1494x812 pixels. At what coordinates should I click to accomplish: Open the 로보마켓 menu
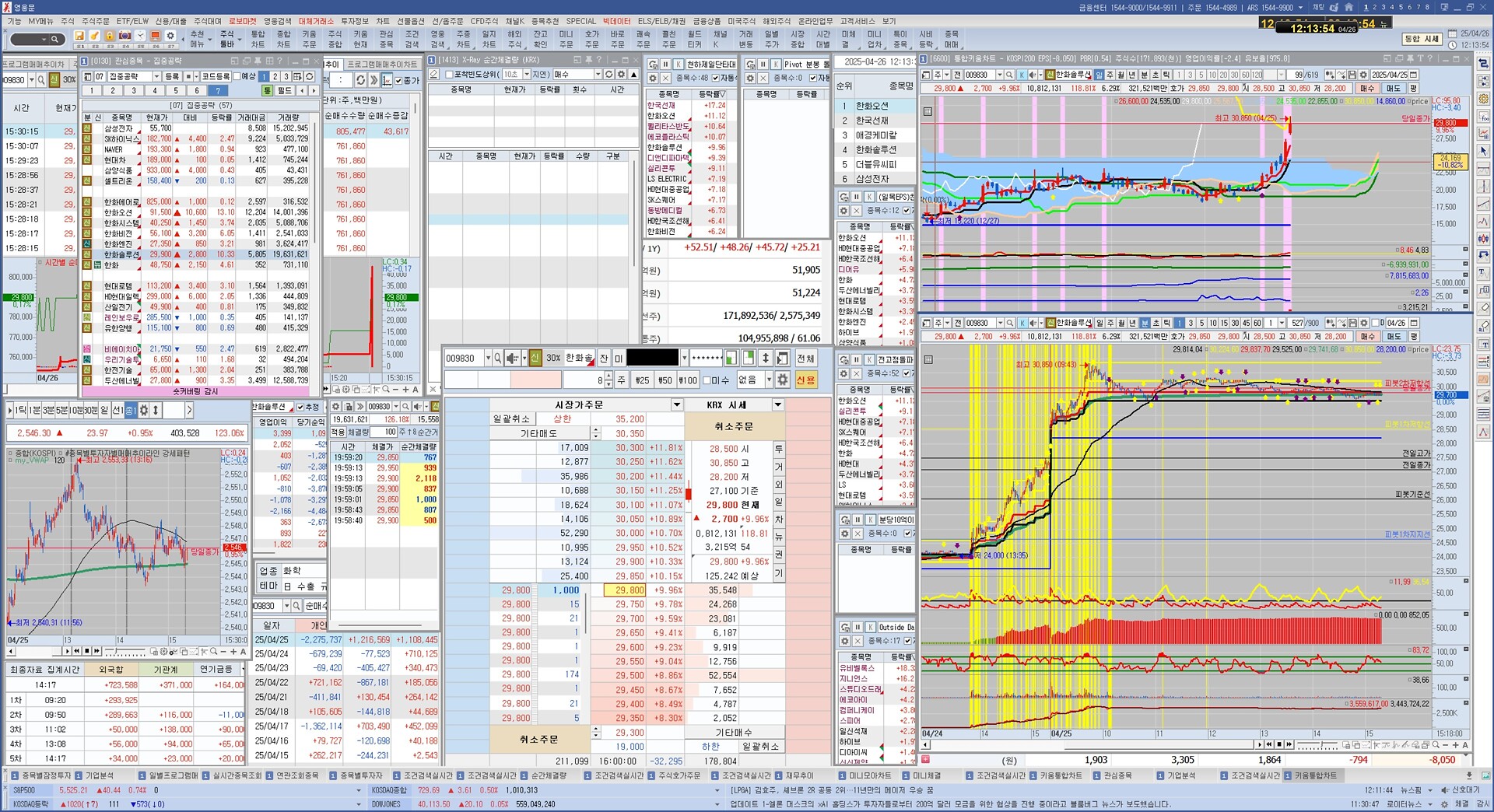click(243, 21)
